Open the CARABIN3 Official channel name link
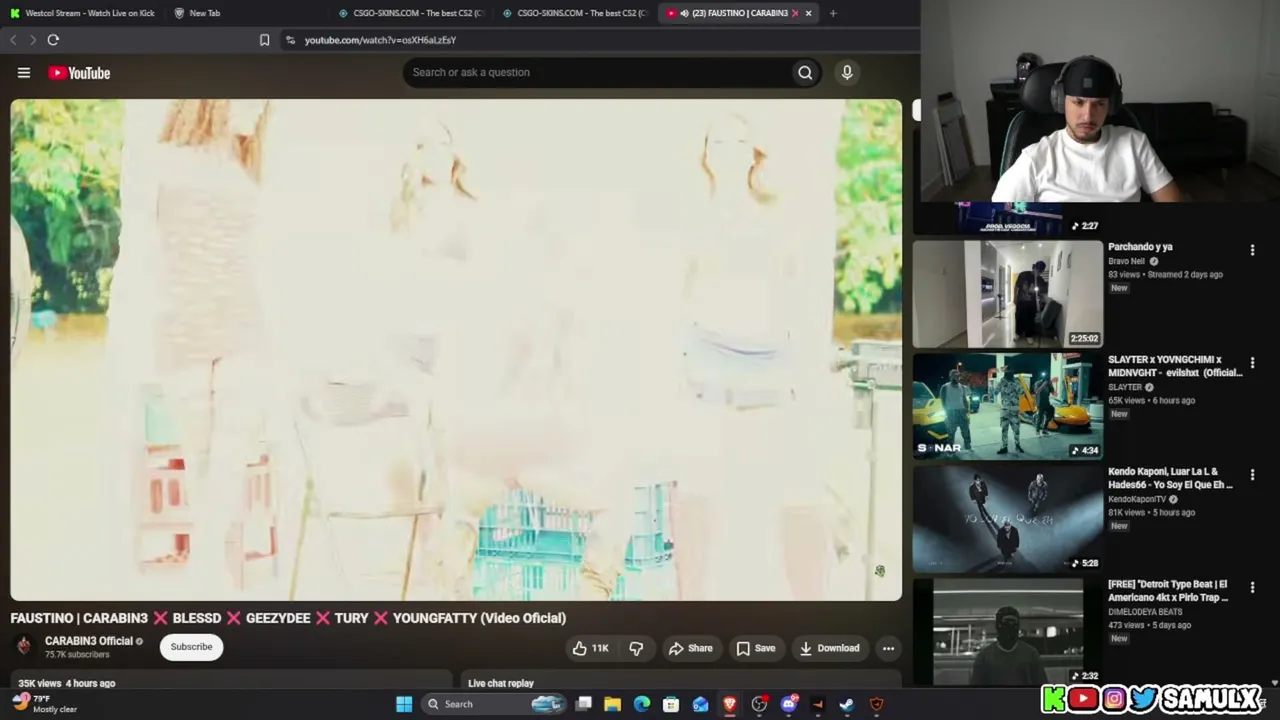 [x=89, y=641]
